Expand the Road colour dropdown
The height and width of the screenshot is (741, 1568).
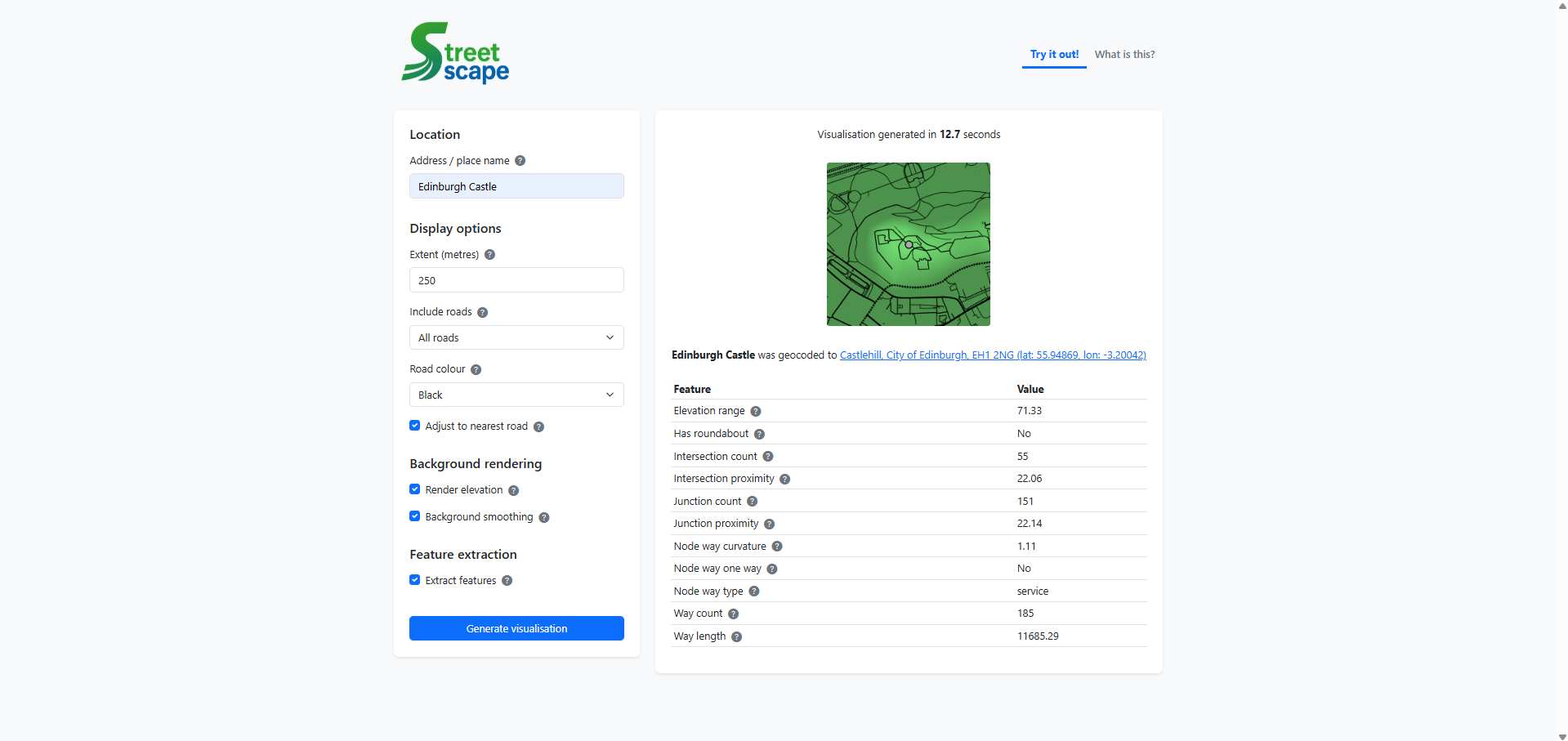(x=516, y=395)
